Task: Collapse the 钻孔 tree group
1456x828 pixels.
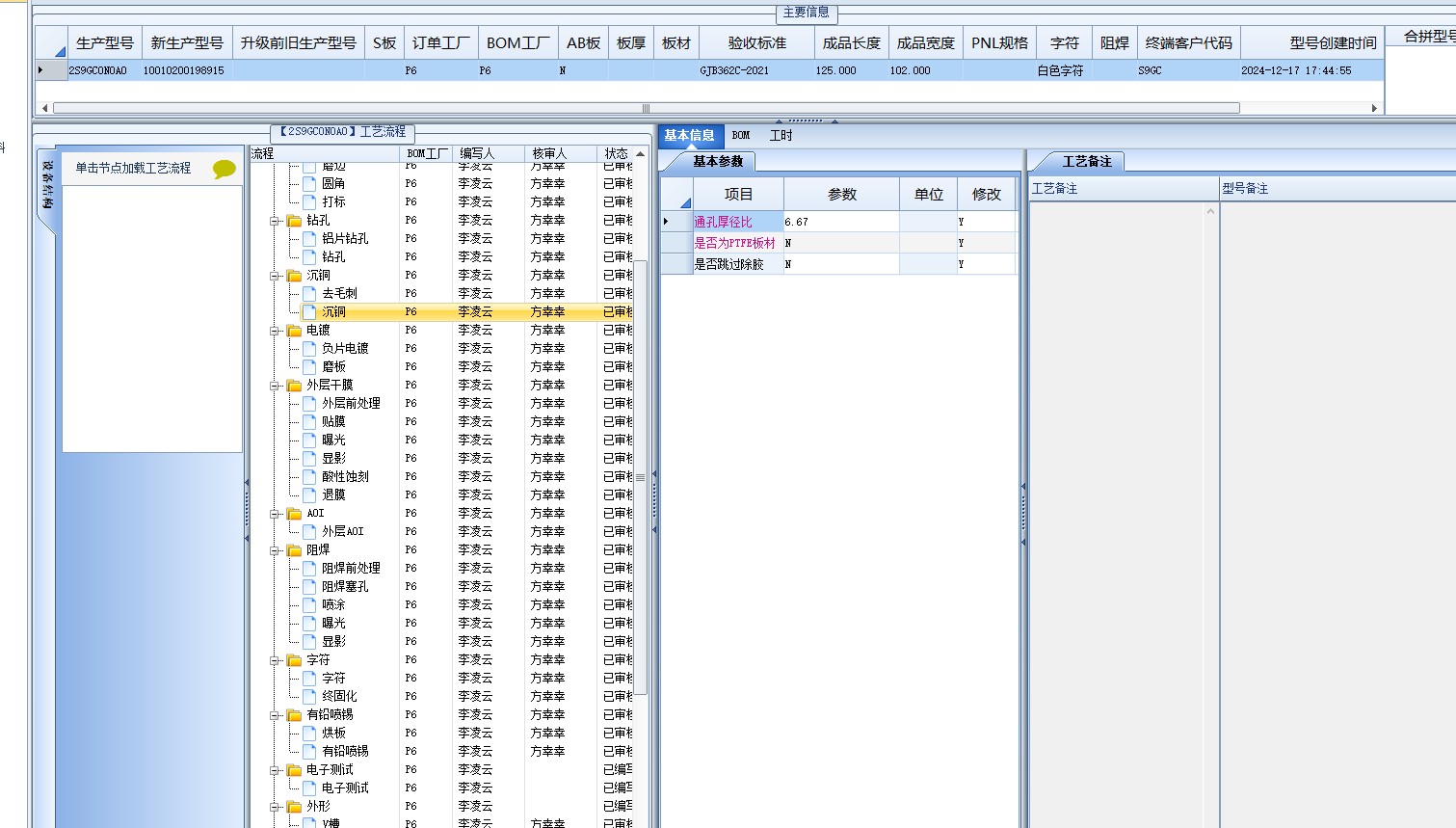Action: coord(275,221)
